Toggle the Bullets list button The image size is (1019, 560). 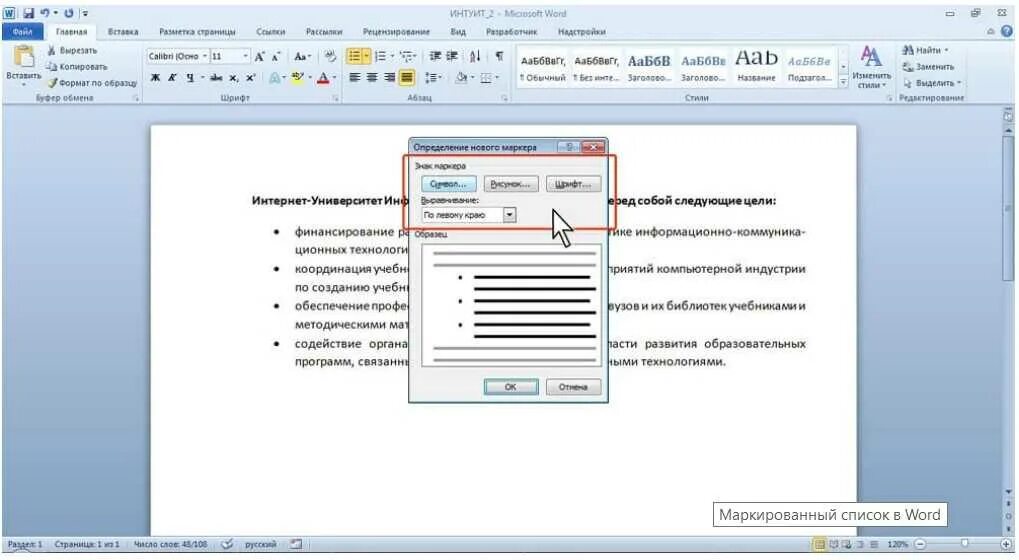354,57
